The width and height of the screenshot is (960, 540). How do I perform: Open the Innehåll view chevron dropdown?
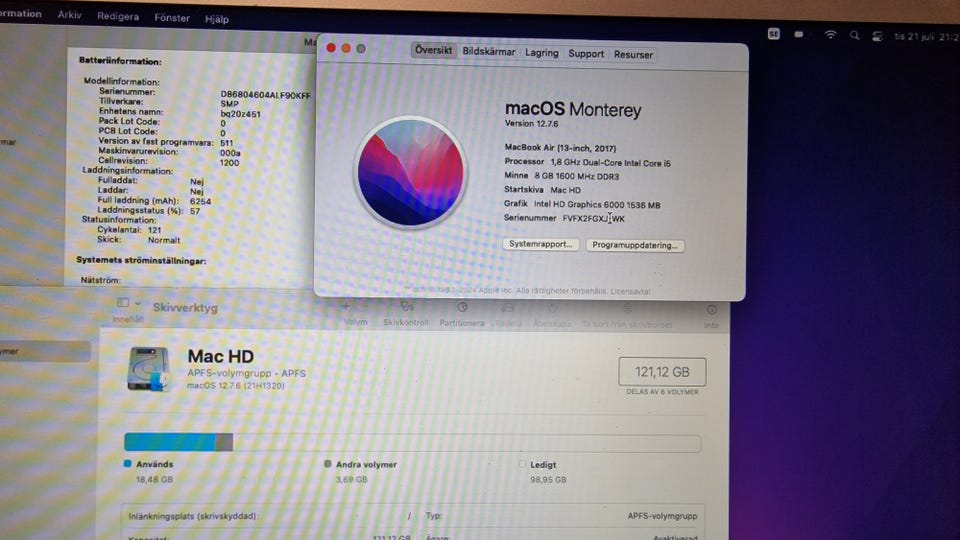138,303
